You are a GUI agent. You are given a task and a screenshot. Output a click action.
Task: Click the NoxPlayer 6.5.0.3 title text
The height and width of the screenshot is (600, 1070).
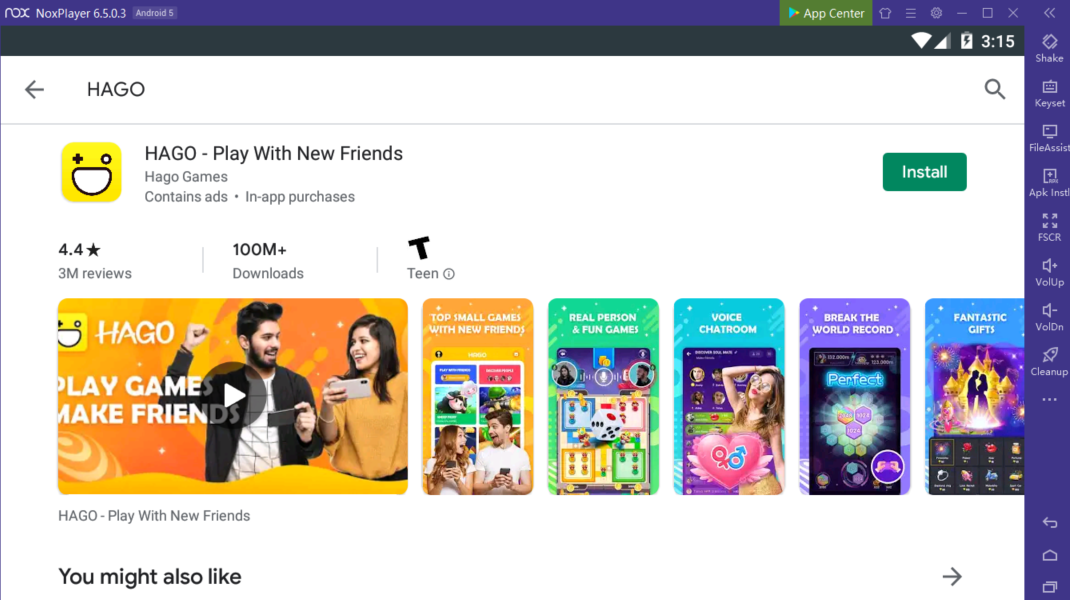coord(81,13)
